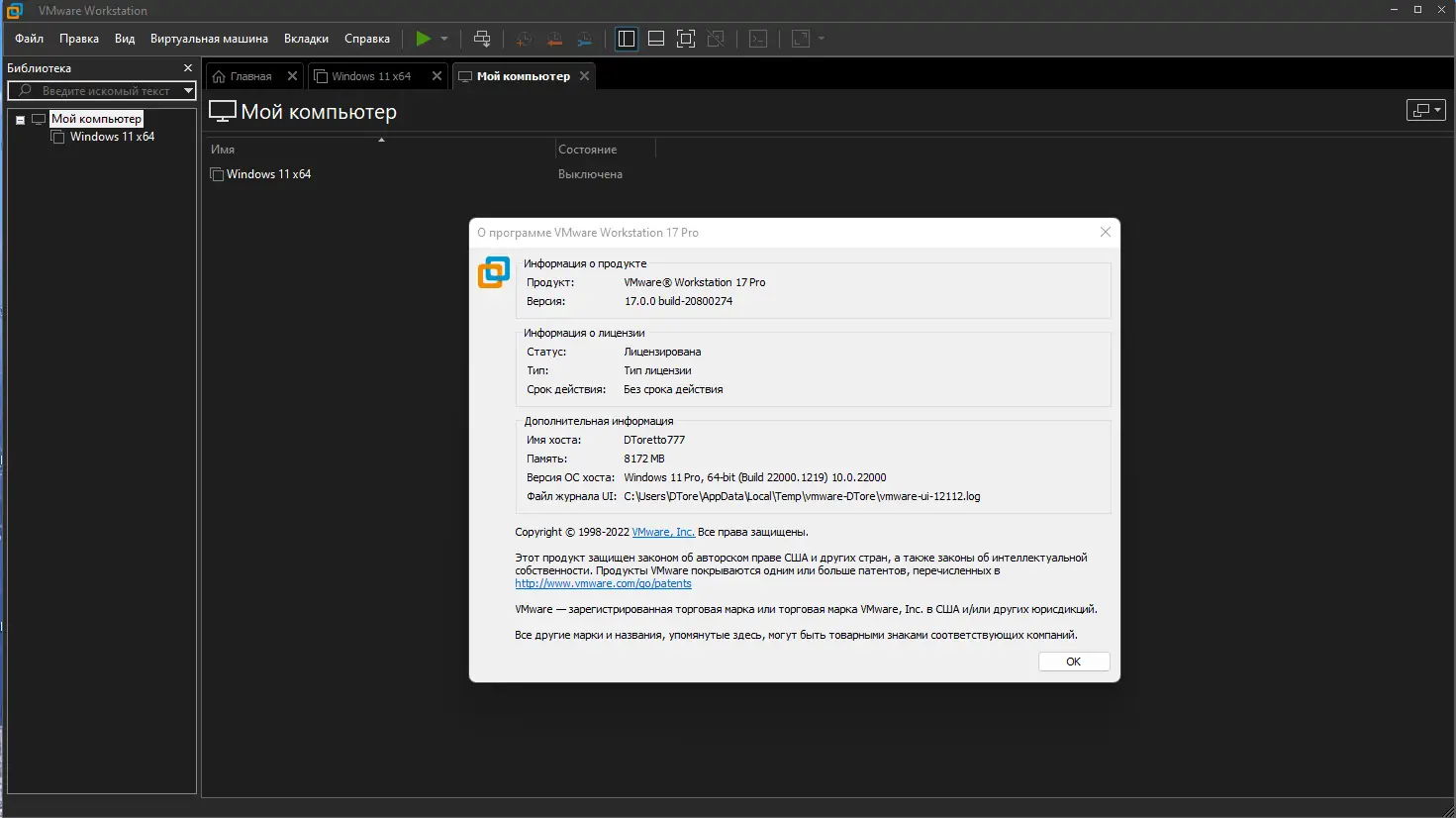Select Windows 11 x64 in library tree

coord(112,137)
